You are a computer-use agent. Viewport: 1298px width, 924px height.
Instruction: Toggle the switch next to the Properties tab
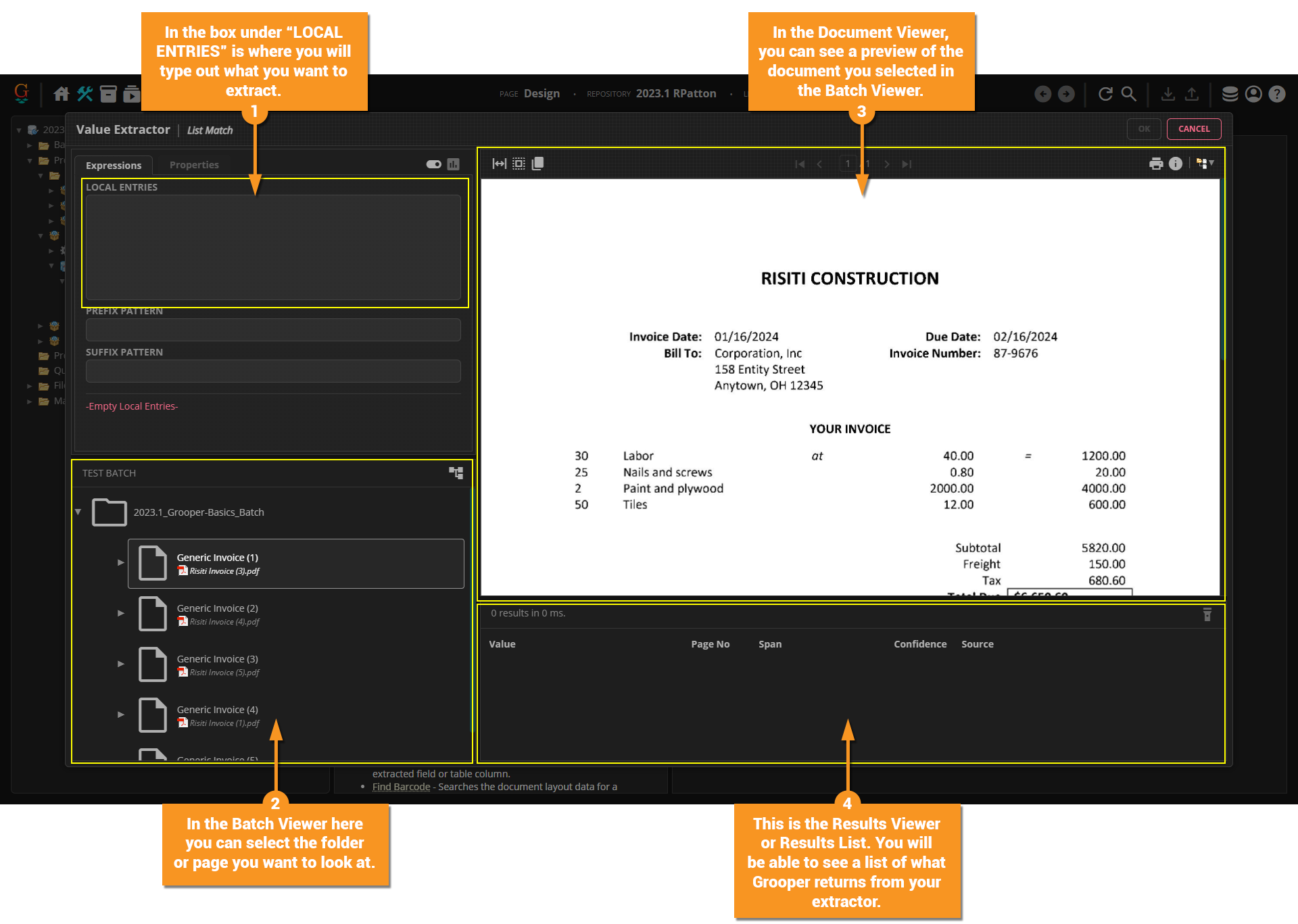pos(434,164)
